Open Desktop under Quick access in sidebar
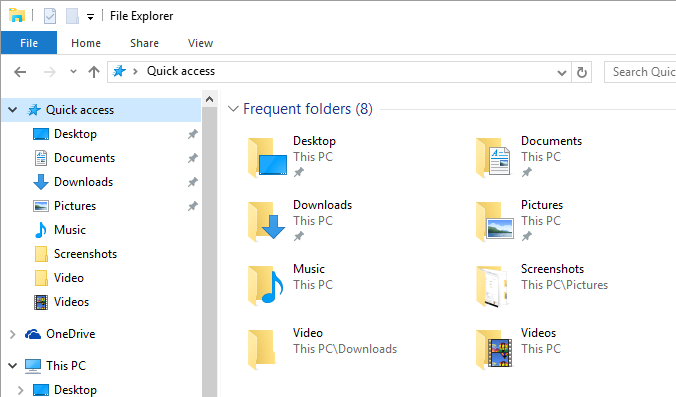The width and height of the screenshot is (676, 397). click(75, 134)
